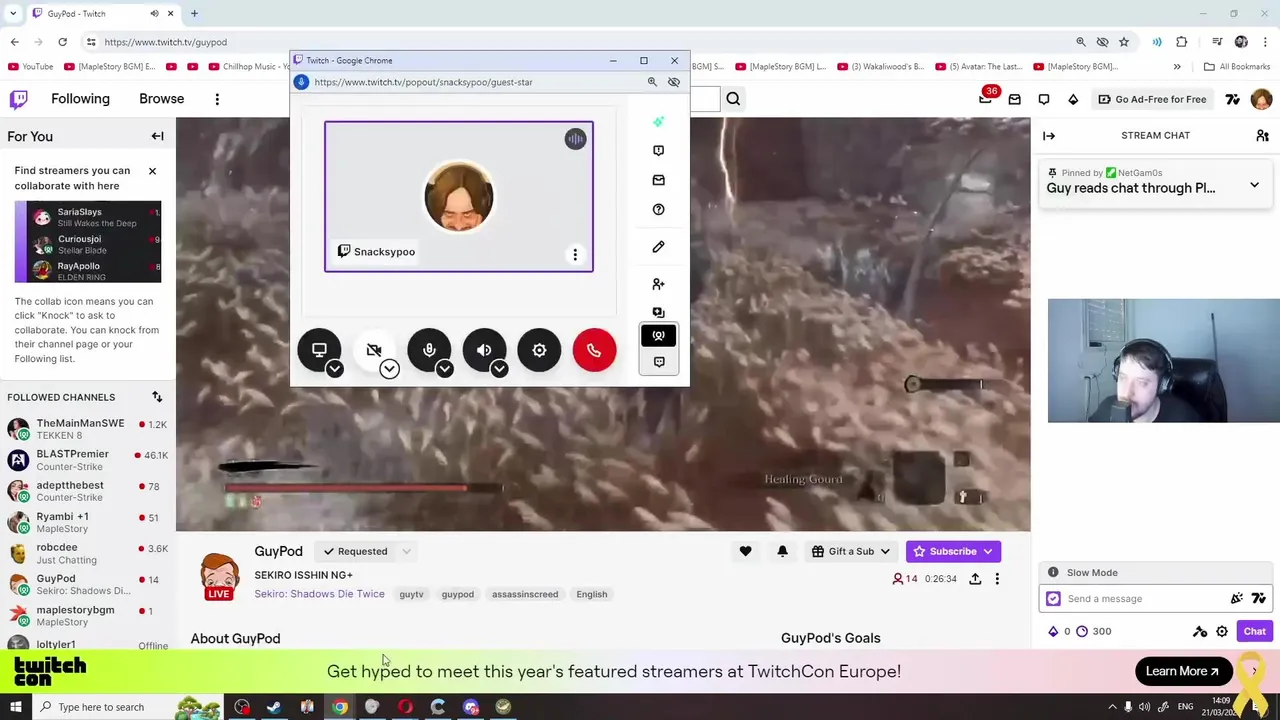Open Guest Star call settings gear
1280x720 pixels.
tap(539, 350)
